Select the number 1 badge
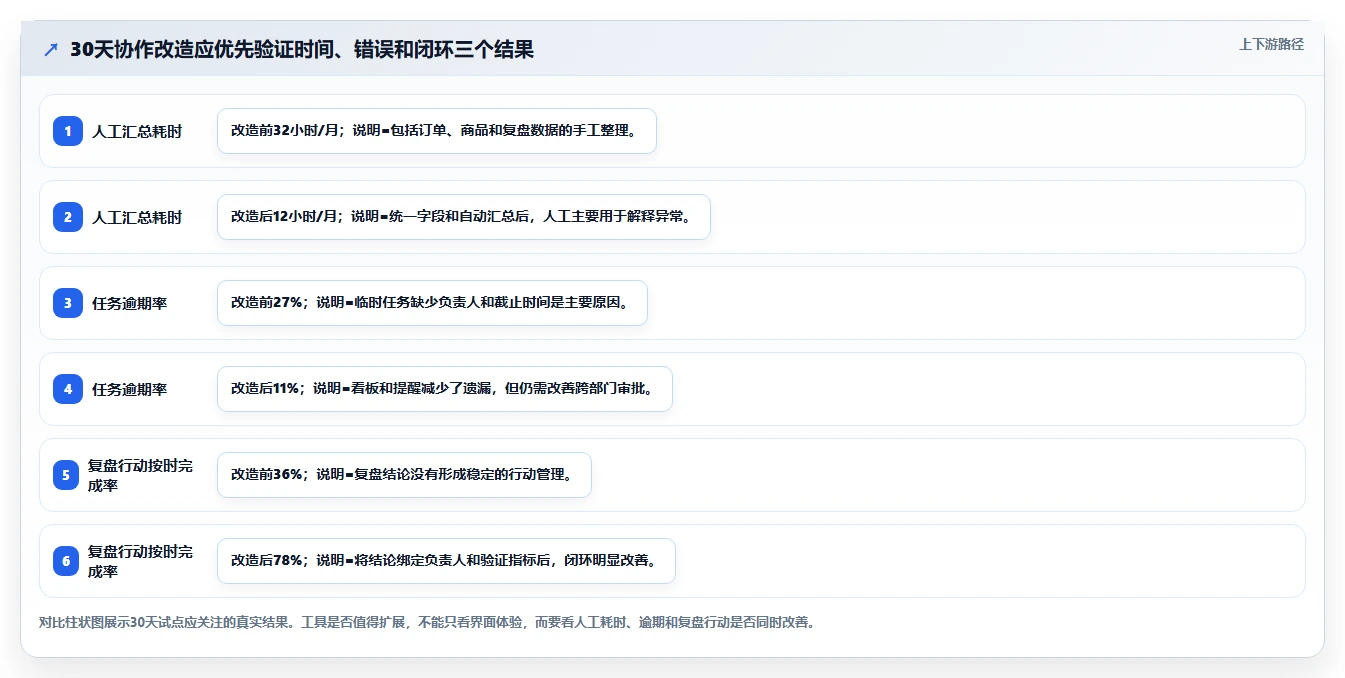Viewport: 1345px width, 678px height. 68,131
